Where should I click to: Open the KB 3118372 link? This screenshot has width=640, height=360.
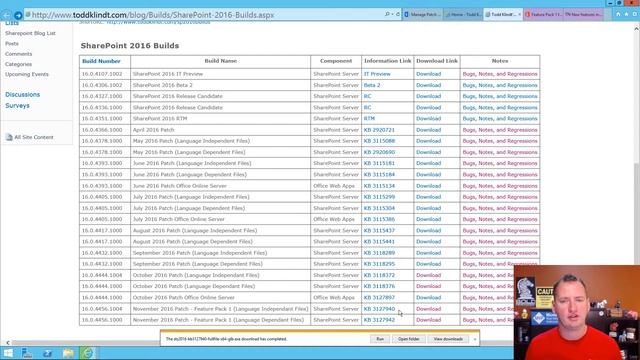(379, 276)
